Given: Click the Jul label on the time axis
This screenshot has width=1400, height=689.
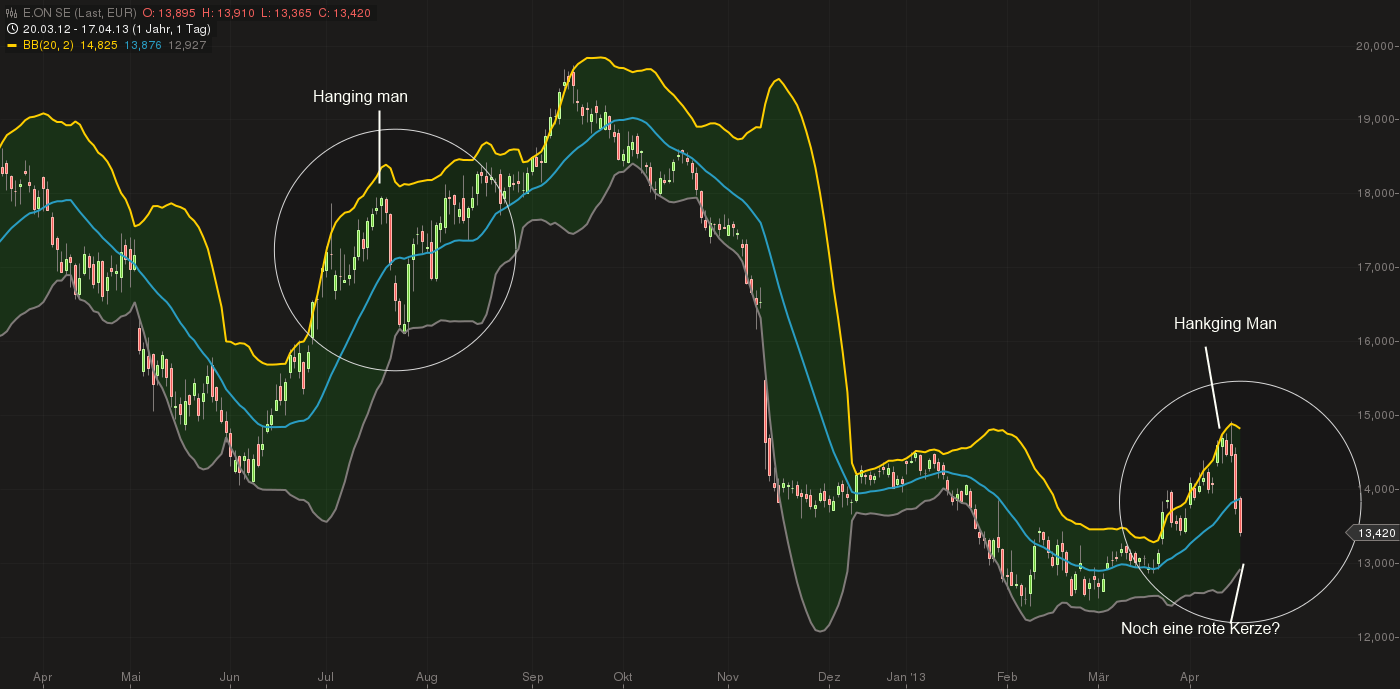Looking at the screenshot, I should tap(325, 678).
